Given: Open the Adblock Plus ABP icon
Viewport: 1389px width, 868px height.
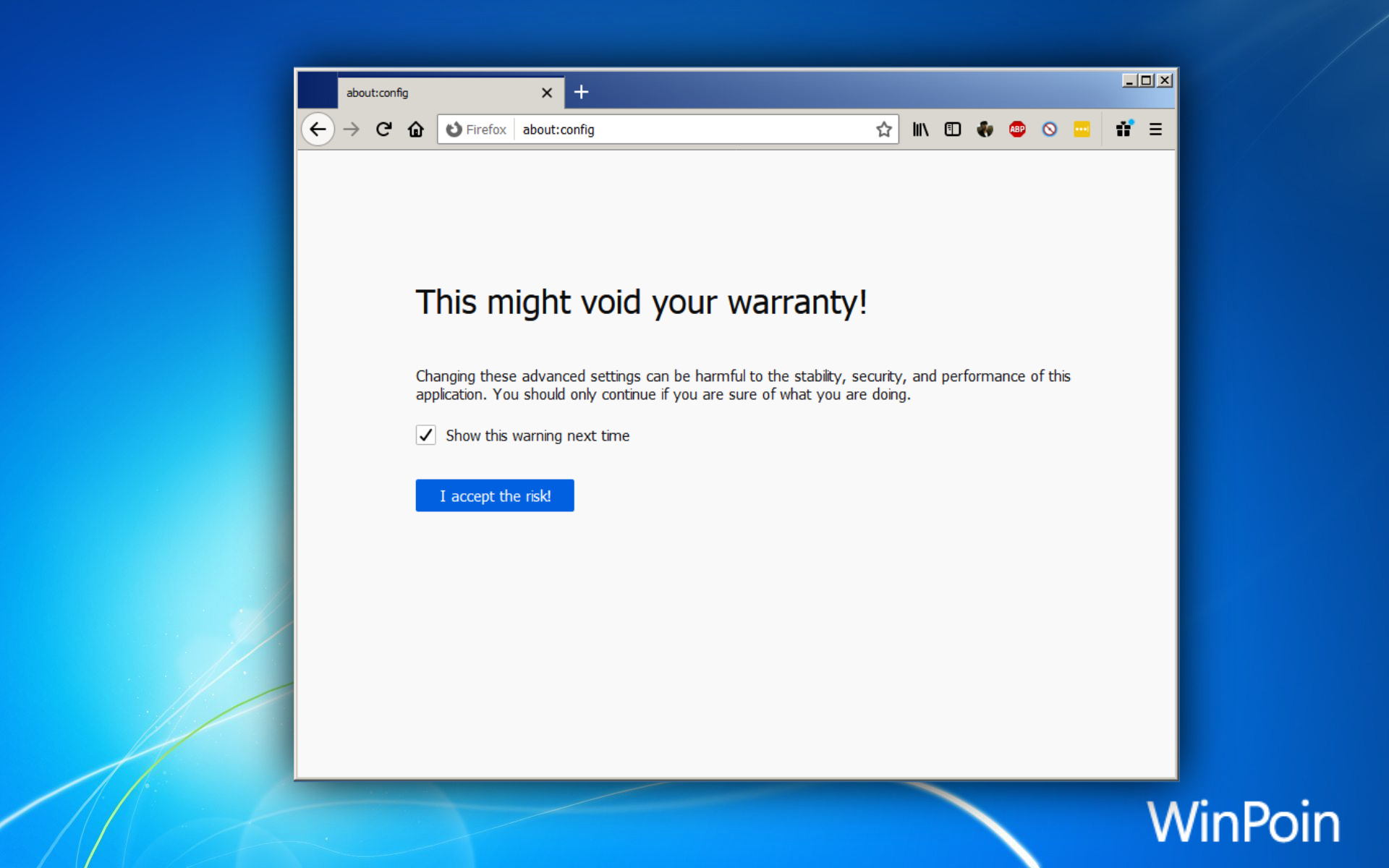Looking at the screenshot, I should pyautogui.click(x=1017, y=129).
